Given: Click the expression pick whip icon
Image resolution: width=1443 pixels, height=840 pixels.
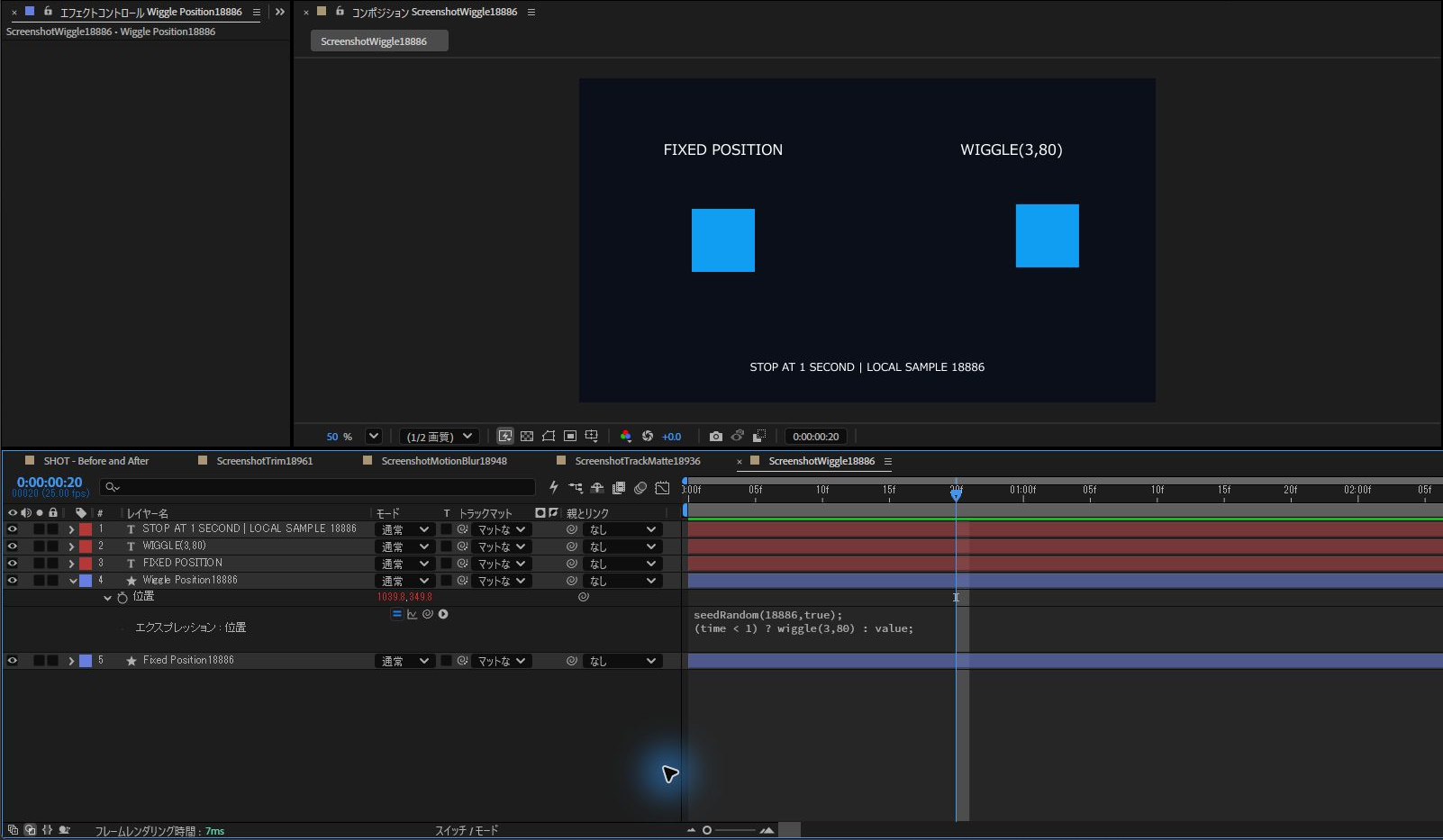Looking at the screenshot, I should tap(428, 614).
